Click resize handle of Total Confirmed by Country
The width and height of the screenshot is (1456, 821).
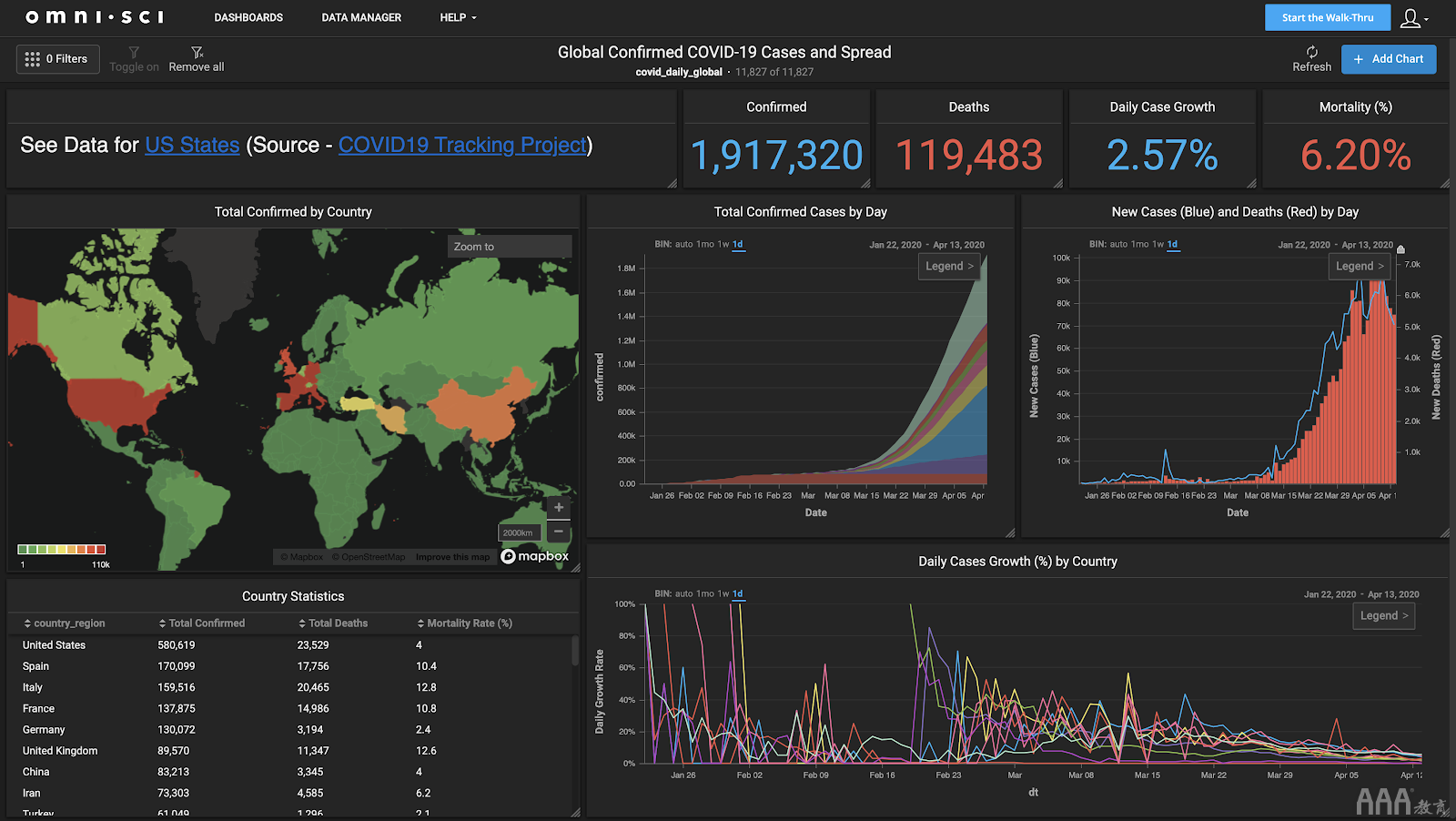coord(575,567)
